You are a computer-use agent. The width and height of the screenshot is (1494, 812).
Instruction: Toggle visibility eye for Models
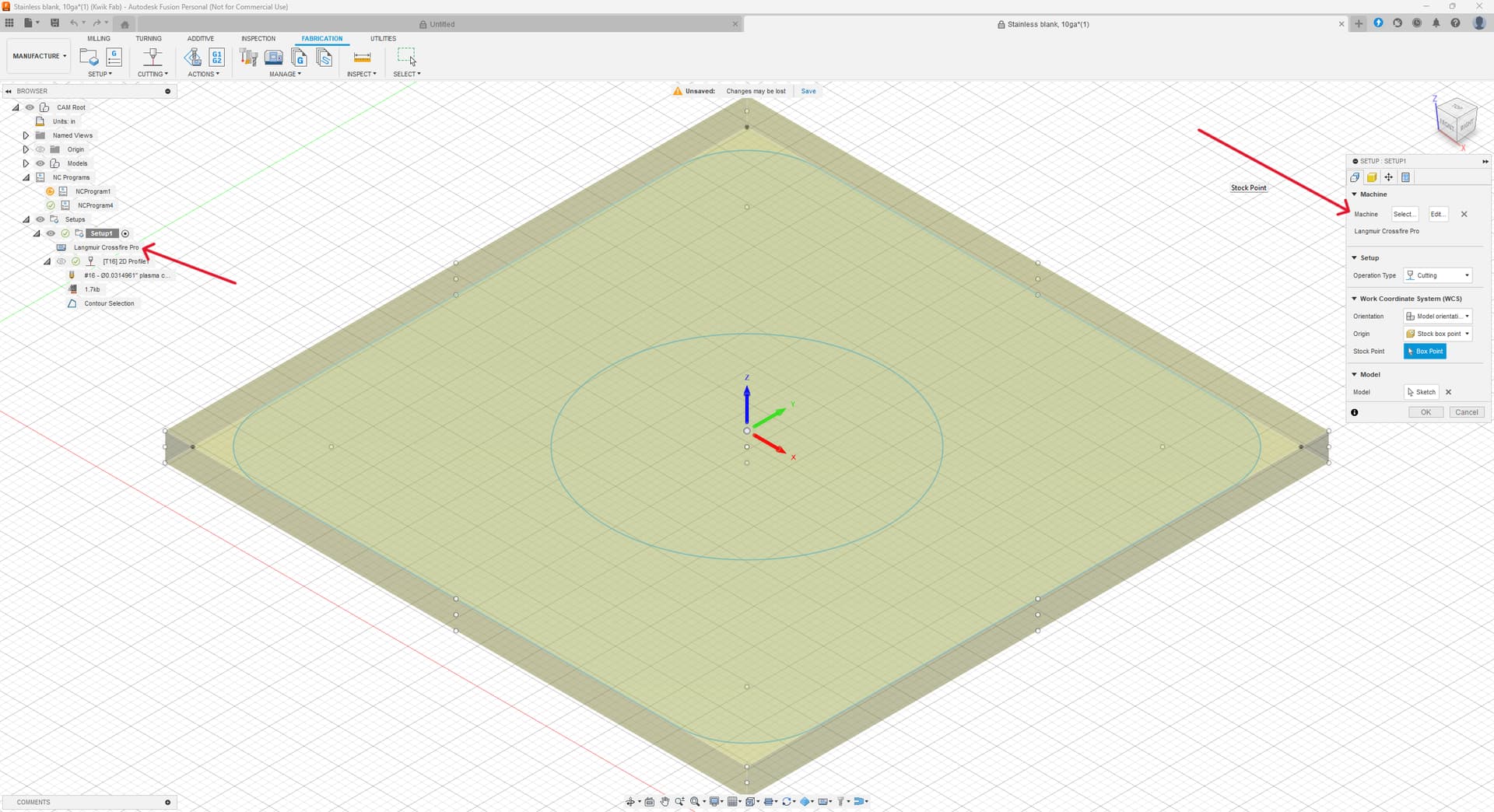click(40, 163)
